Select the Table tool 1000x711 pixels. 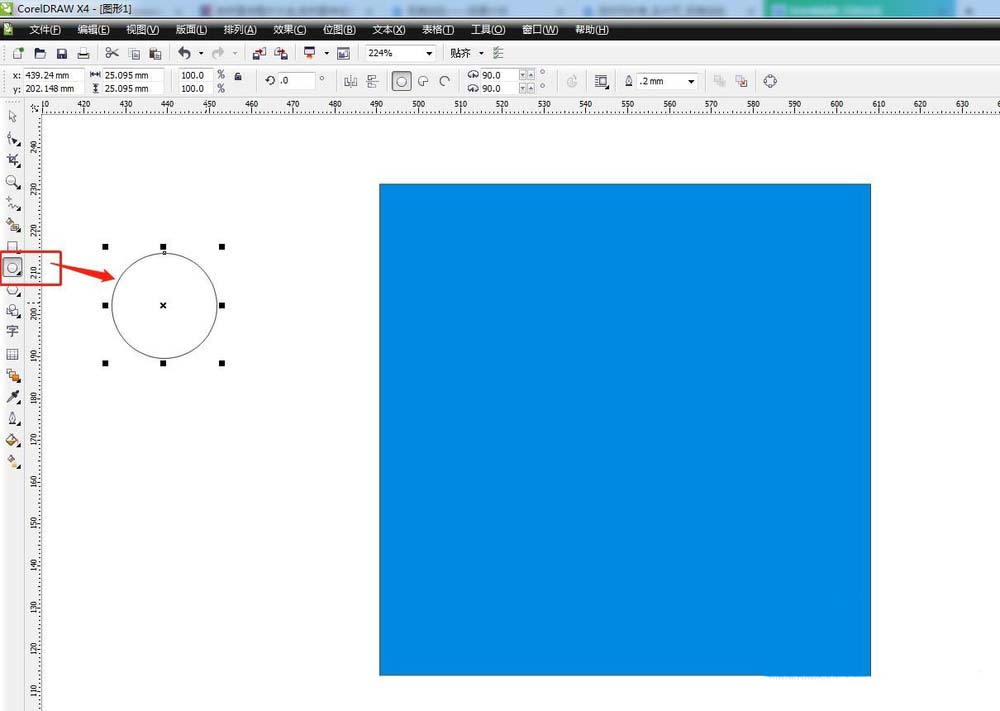[13, 354]
